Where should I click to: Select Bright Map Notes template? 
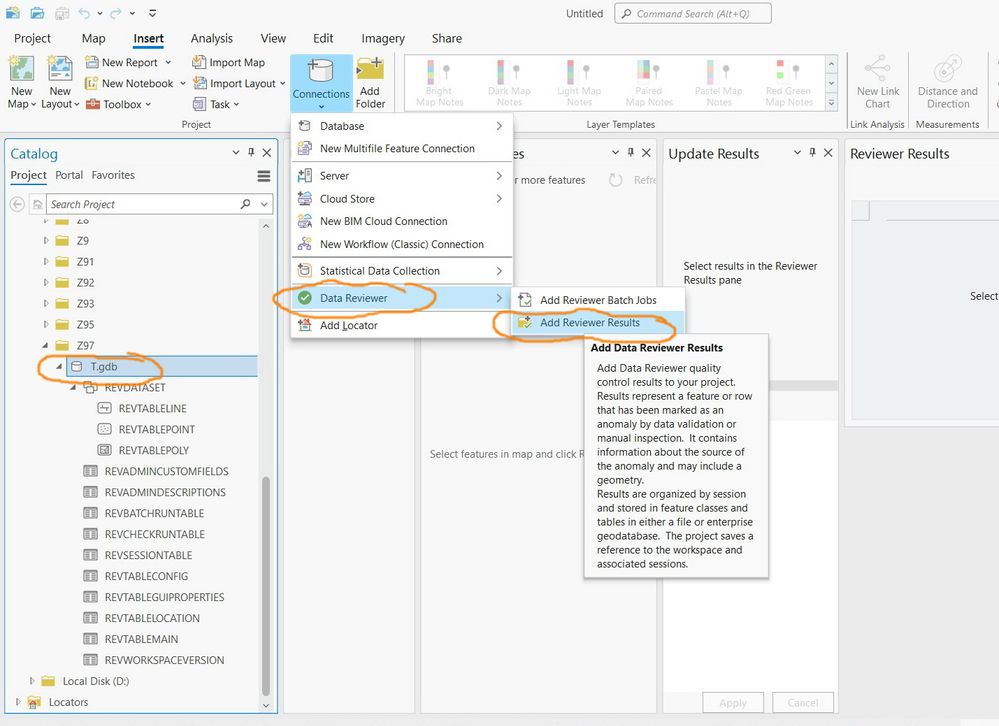(439, 83)
